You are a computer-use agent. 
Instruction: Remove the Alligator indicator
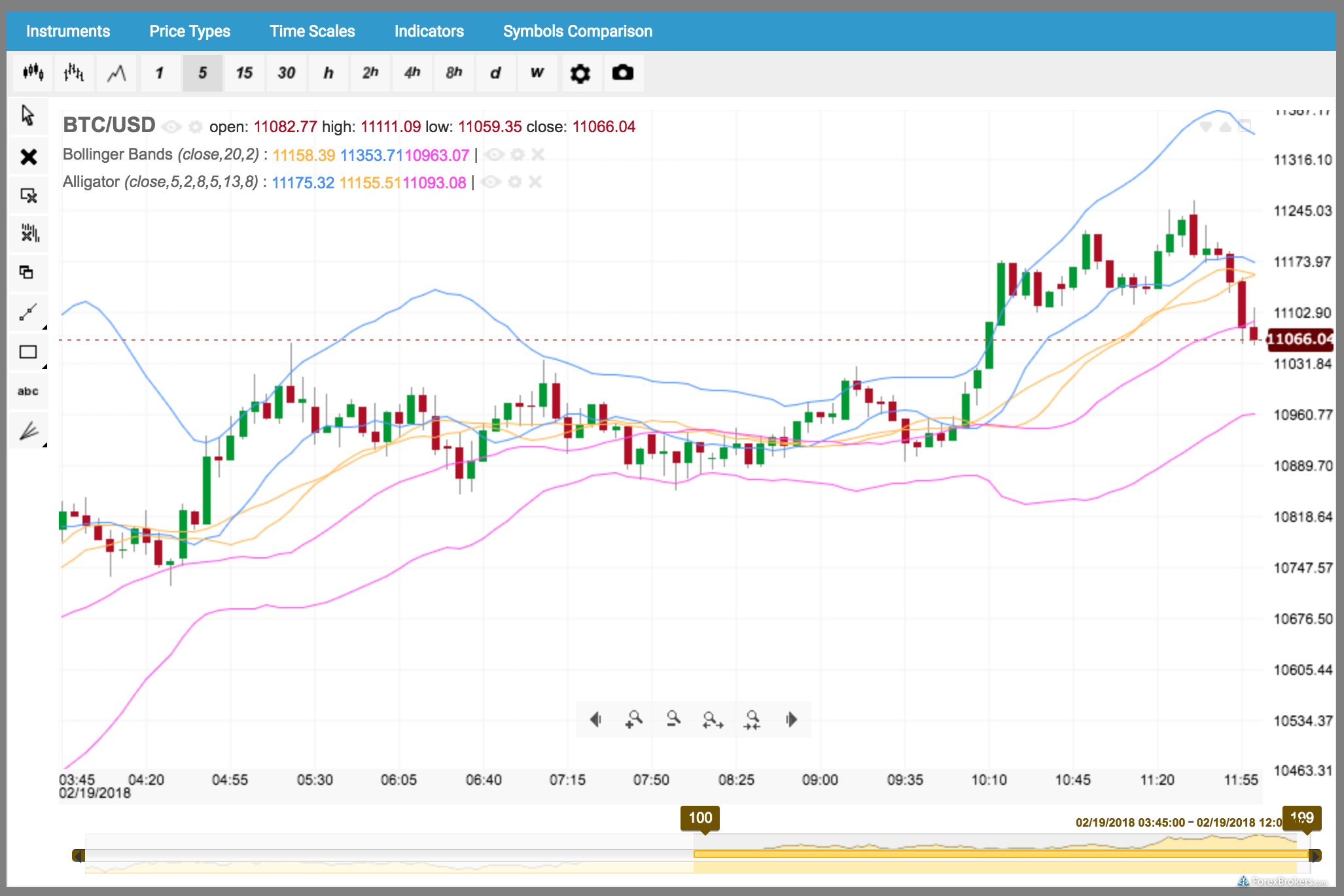[535, 182]
